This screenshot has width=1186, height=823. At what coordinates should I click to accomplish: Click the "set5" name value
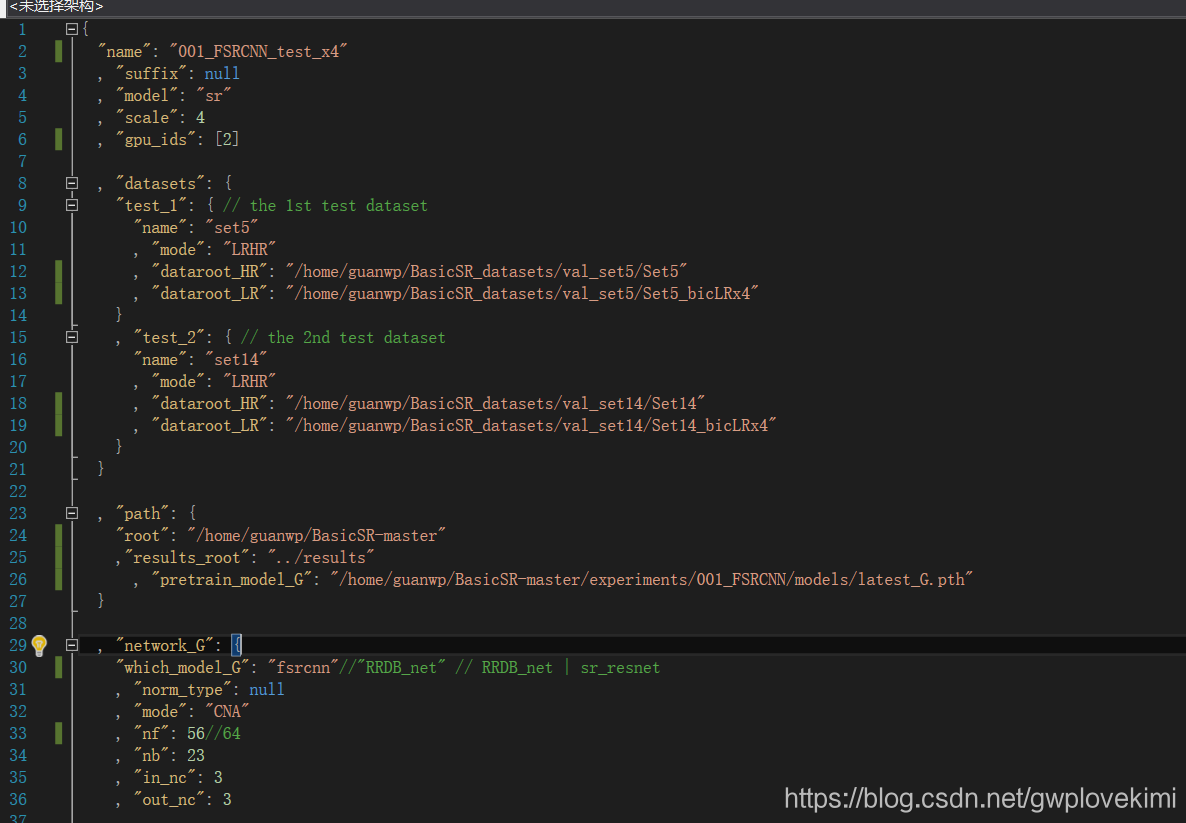231,228
